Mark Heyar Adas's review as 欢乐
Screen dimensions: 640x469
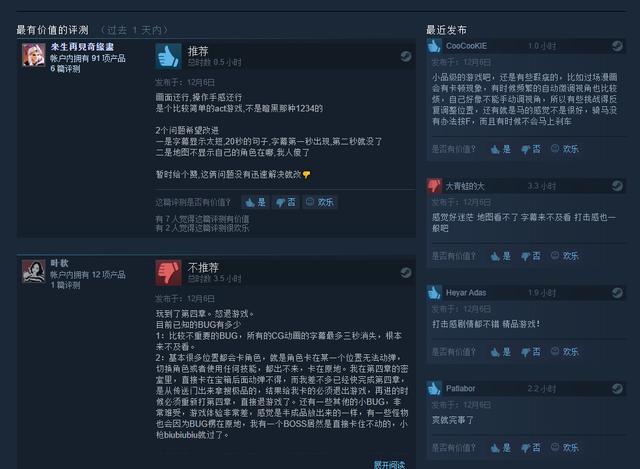564,351
